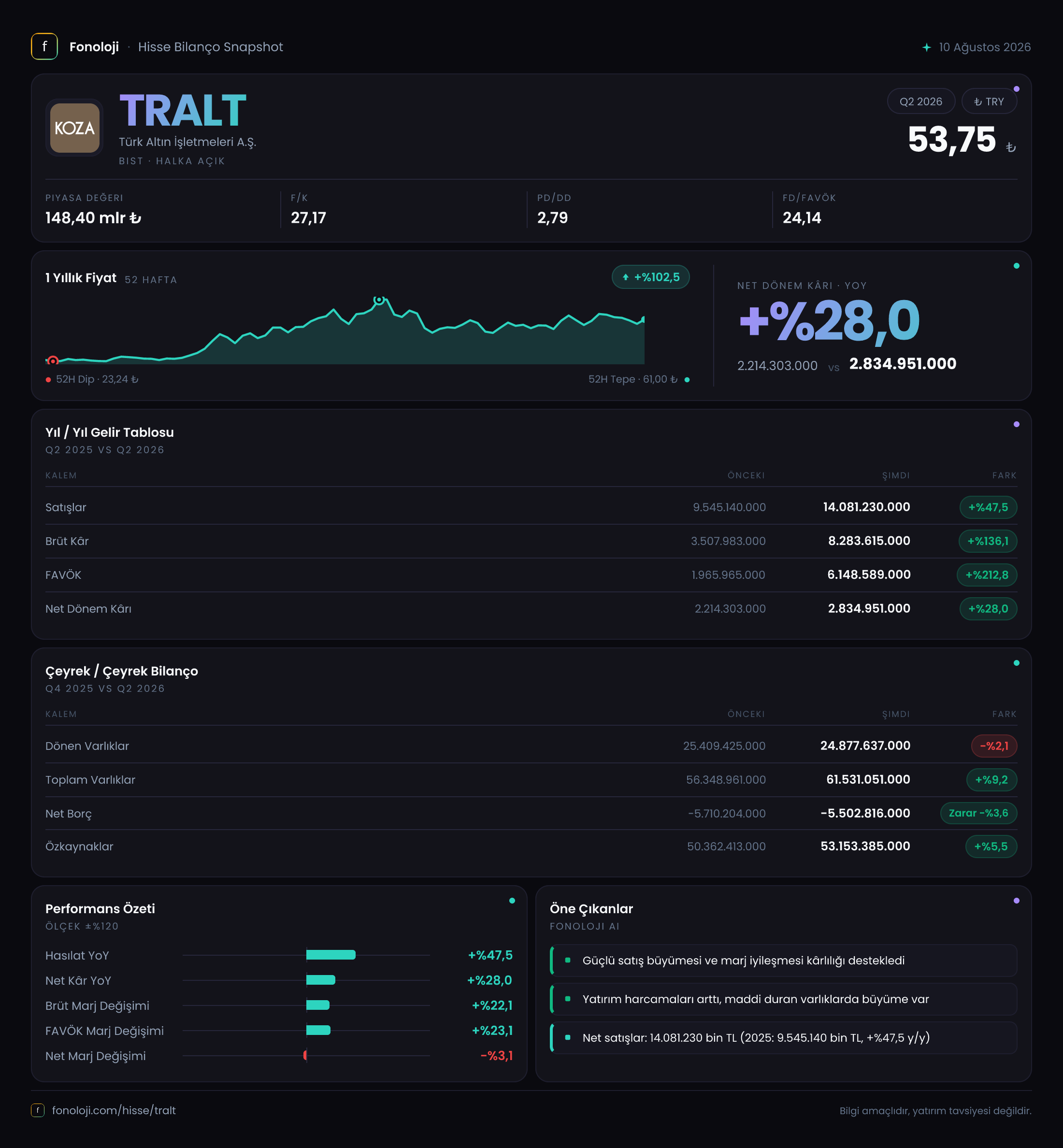Screen dimensions: 1063x1148
Task: Click the Net Marj Değişimi red bar
Action: coord(305,1055)
